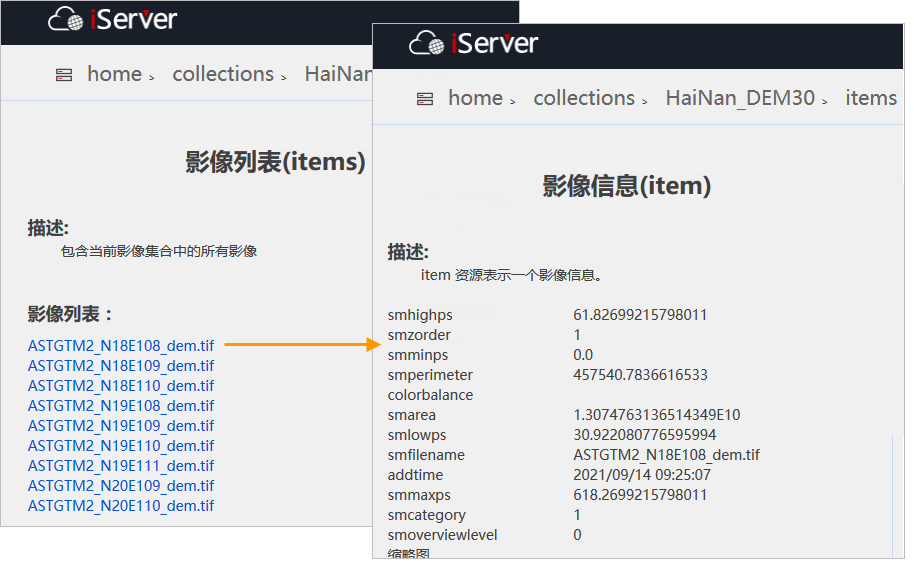
Task: Go to home in the front window breadcrumb
Action: 475,98
